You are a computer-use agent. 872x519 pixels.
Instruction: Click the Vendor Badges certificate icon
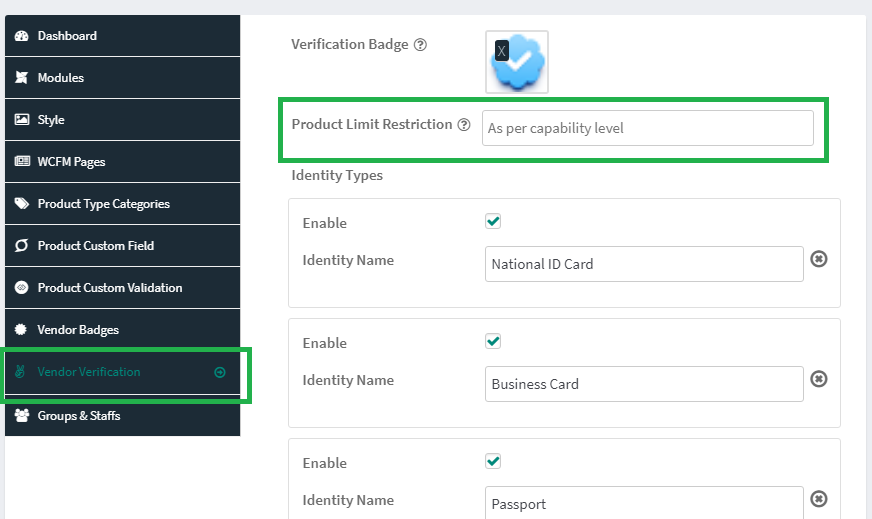[21, 329]
